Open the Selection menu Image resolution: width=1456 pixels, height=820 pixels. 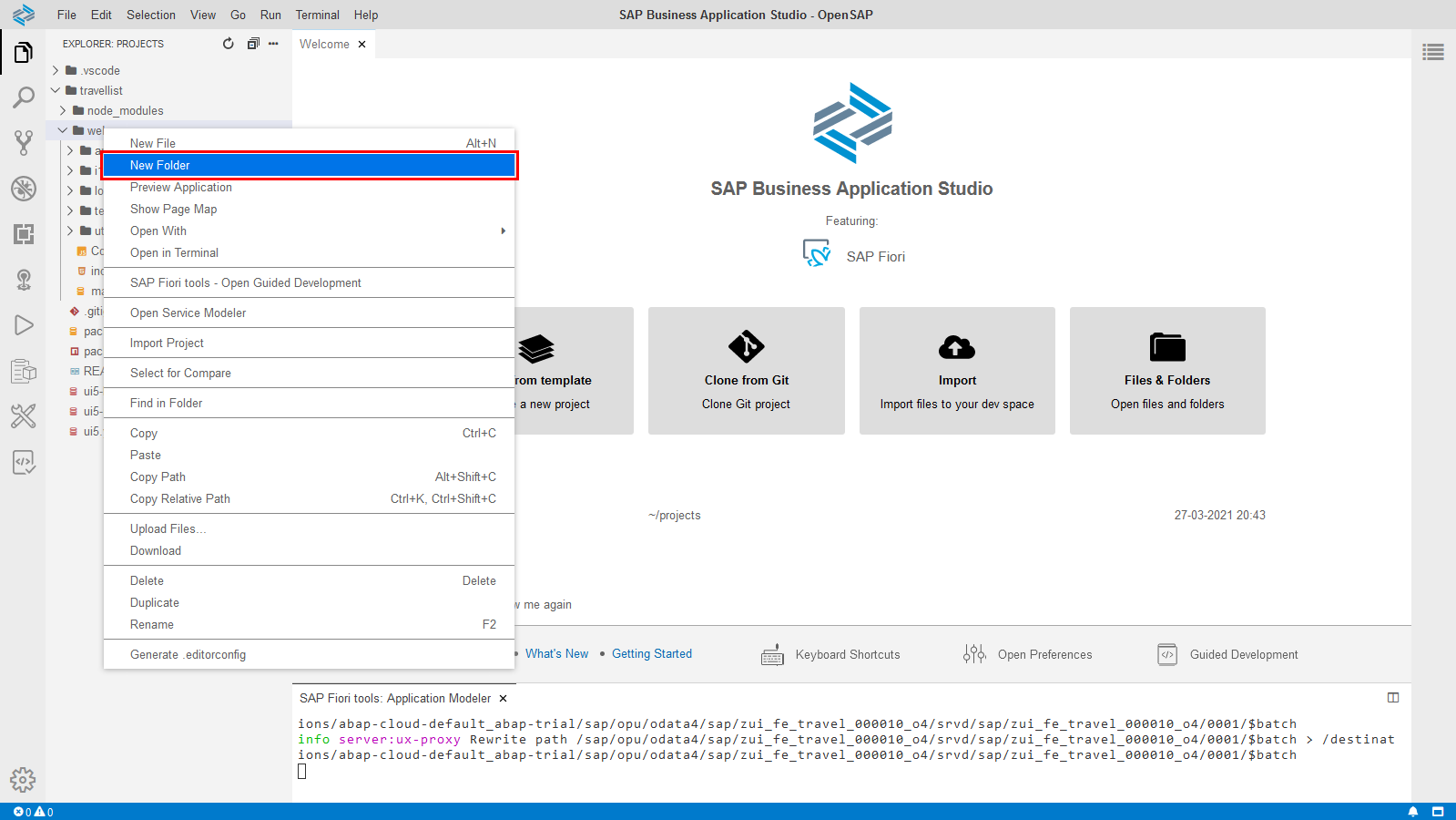(x=151, y=15)
